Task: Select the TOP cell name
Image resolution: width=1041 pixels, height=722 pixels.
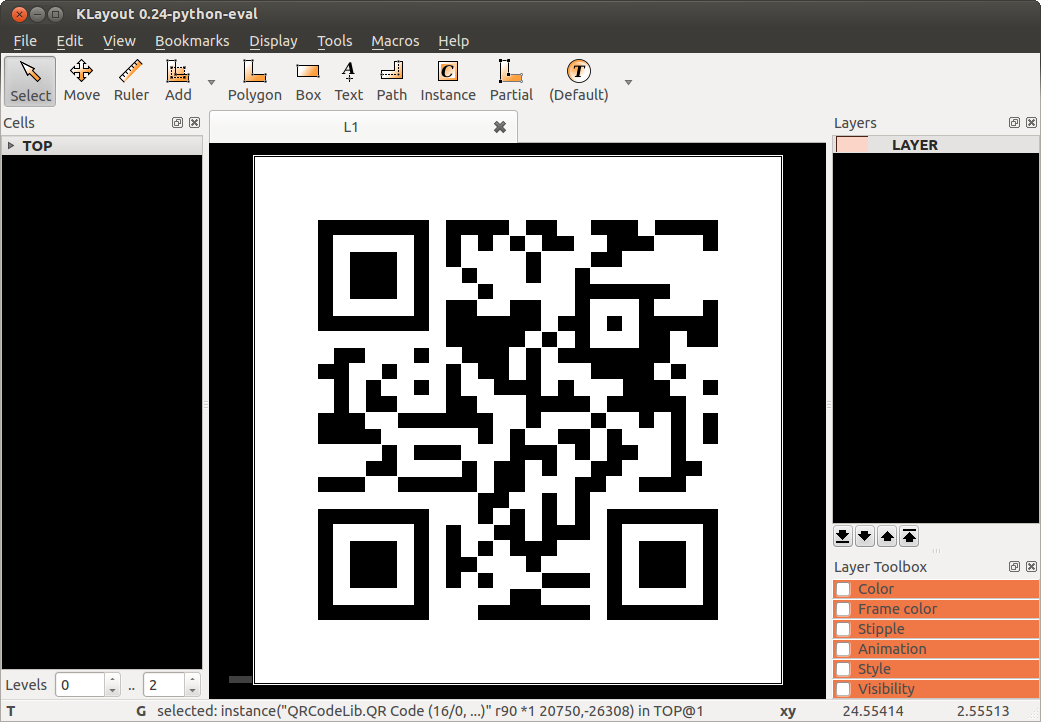Action: 37,145
